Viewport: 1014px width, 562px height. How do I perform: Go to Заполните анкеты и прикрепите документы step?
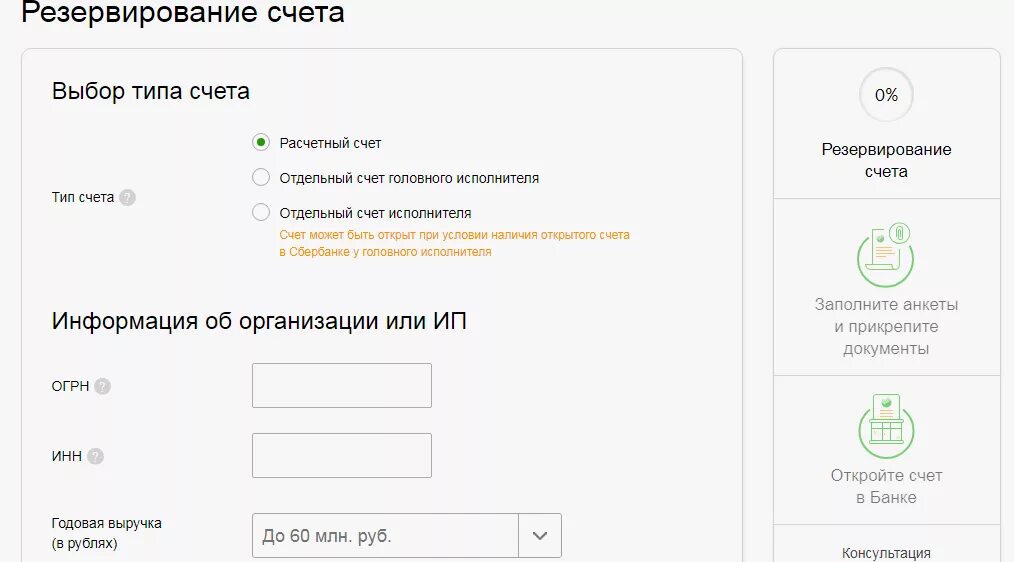886,327
